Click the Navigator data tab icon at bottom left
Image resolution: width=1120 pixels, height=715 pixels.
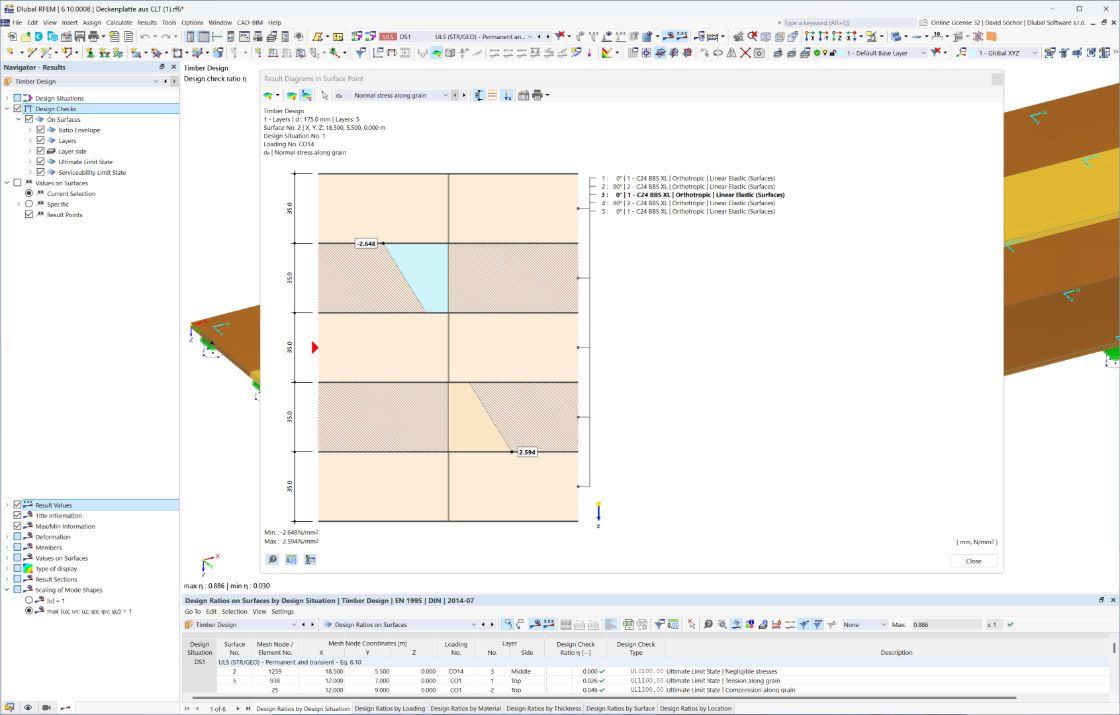tap(9, 707)
